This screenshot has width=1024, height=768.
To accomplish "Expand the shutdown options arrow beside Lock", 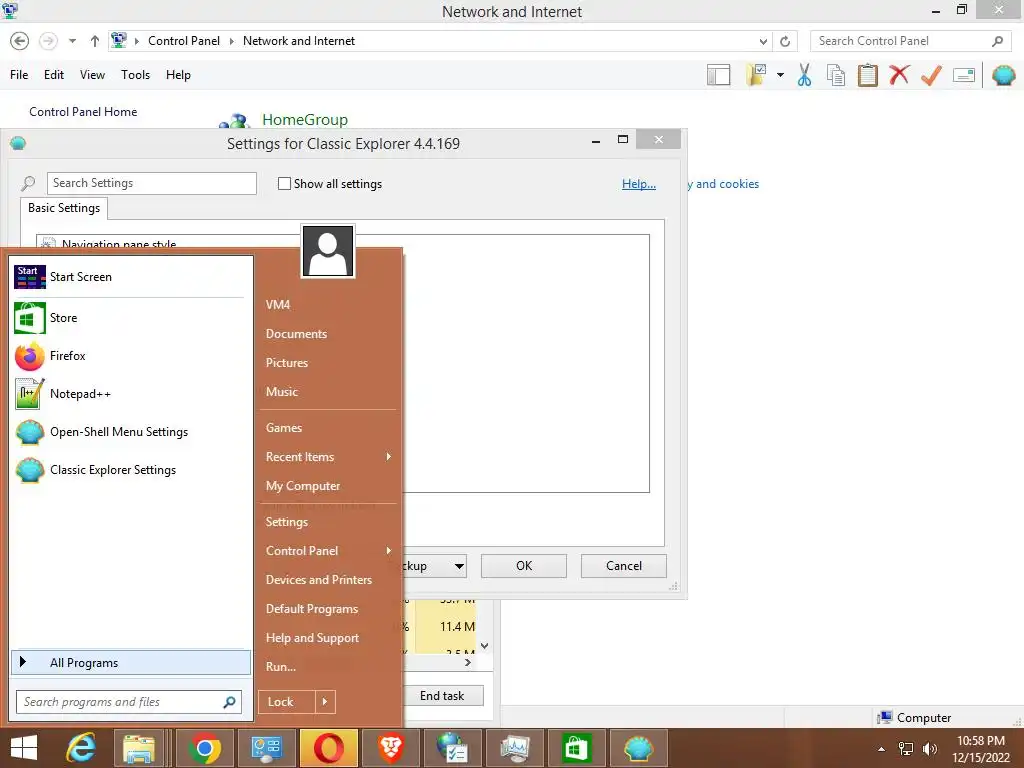I will (325, 702).
